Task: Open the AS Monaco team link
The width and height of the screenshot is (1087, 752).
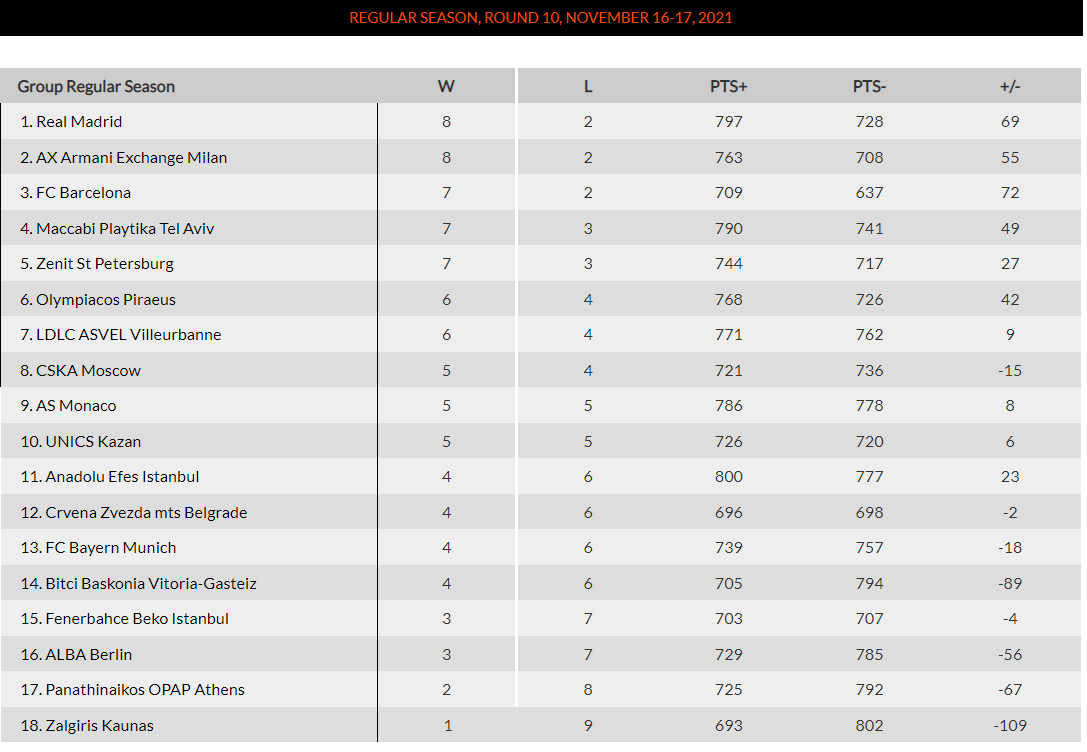Action: pyautogui.click(x=76, y=406)
